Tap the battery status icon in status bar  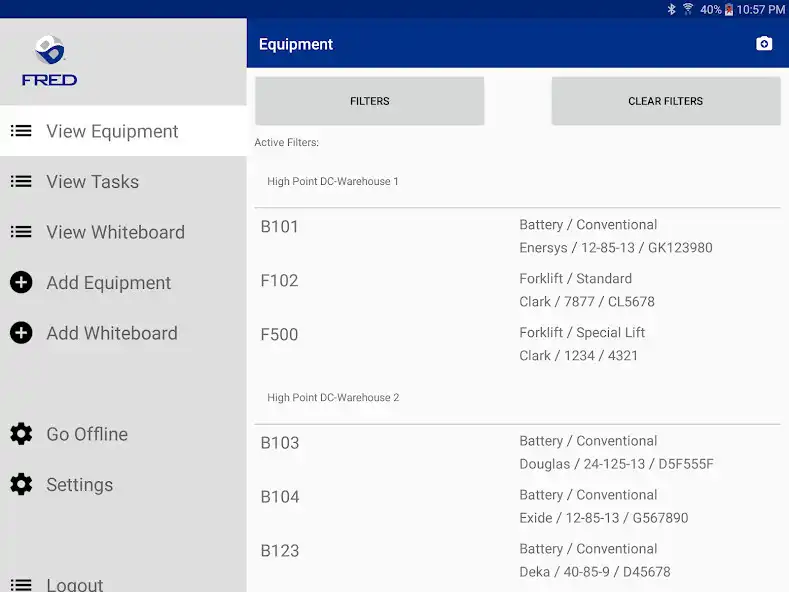click(x=729, y=9)
